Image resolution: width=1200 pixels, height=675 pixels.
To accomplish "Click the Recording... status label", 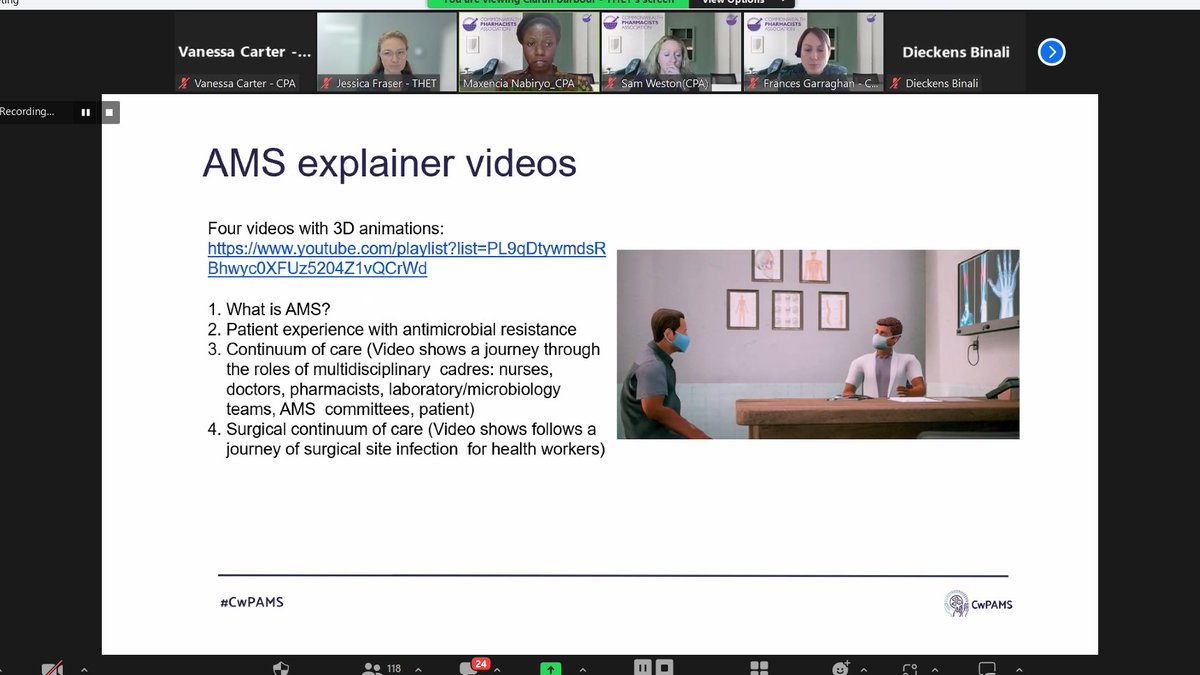I will click(28, 112).
